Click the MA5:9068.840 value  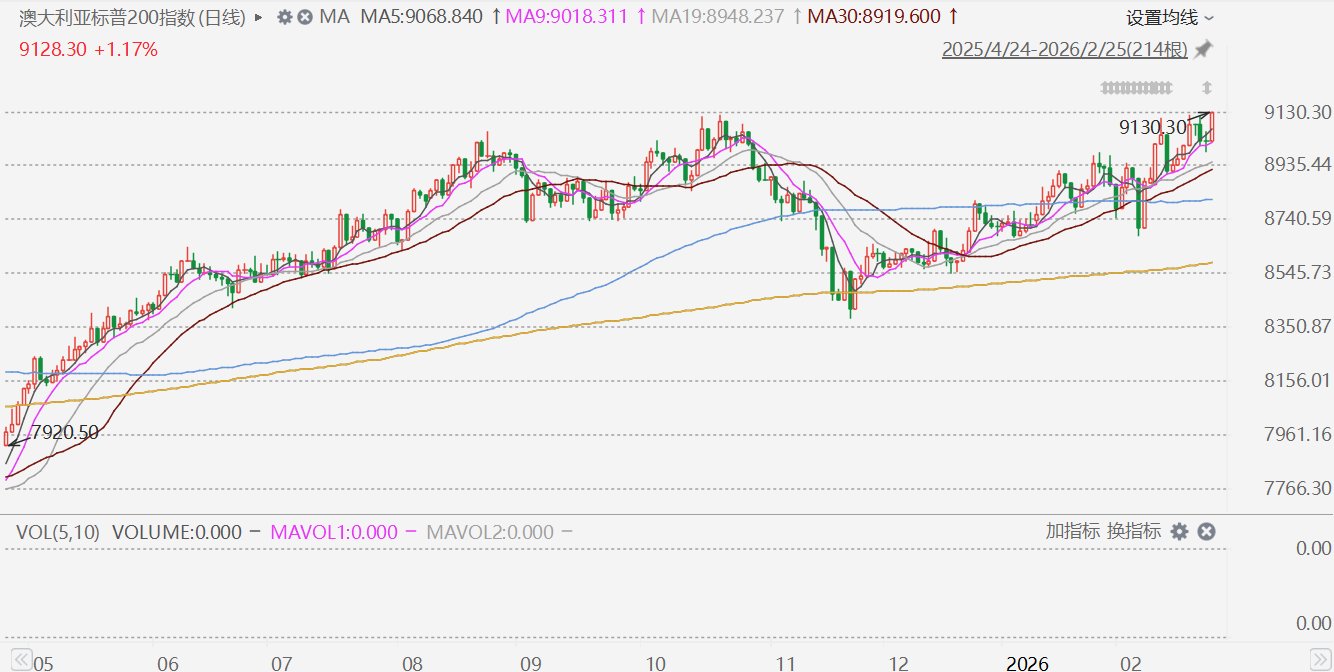click(422, 17)
